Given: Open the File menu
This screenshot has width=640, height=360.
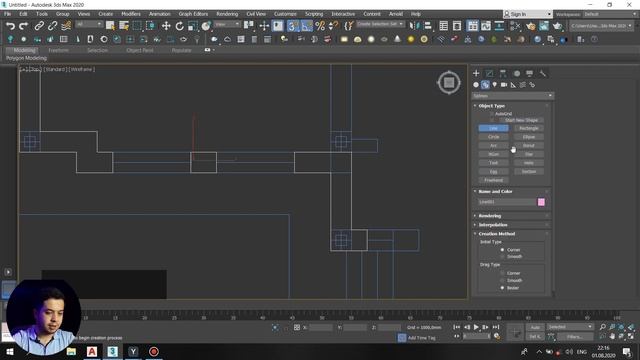Looking at the screenshot, I should pyautogui.click(x=7, y=14).
